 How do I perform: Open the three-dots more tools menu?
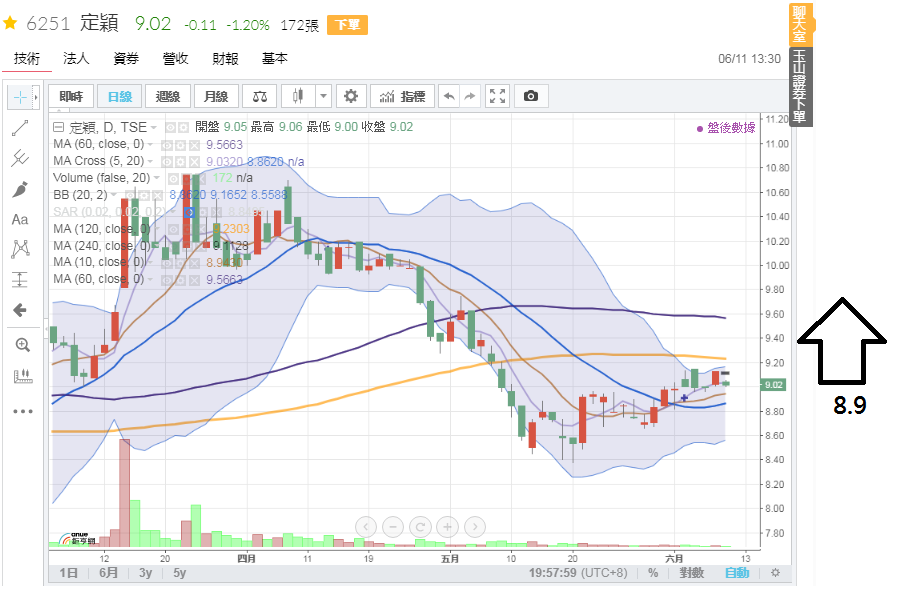click(22, 411)
